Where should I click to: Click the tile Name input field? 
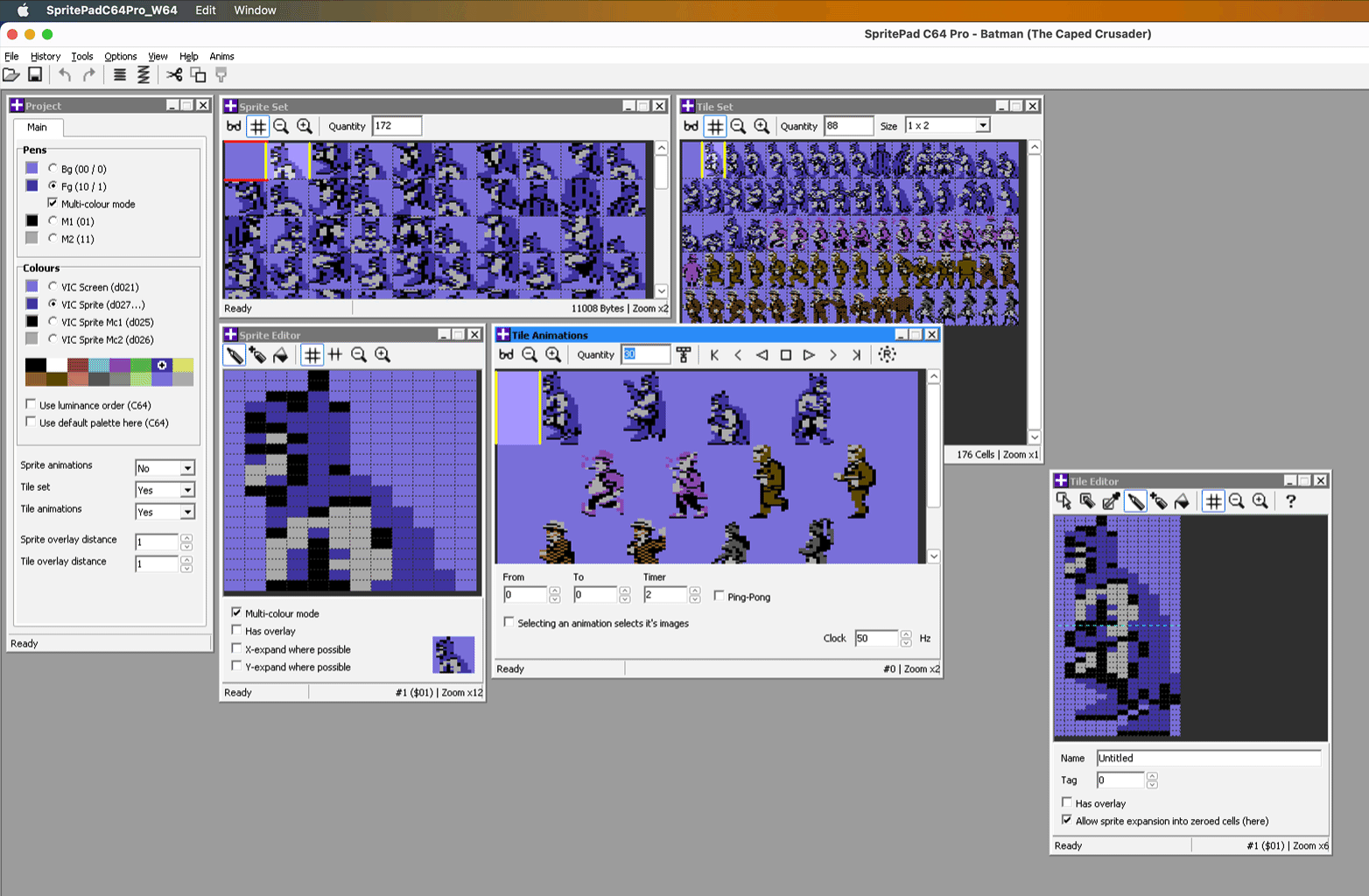(1208, 758)
